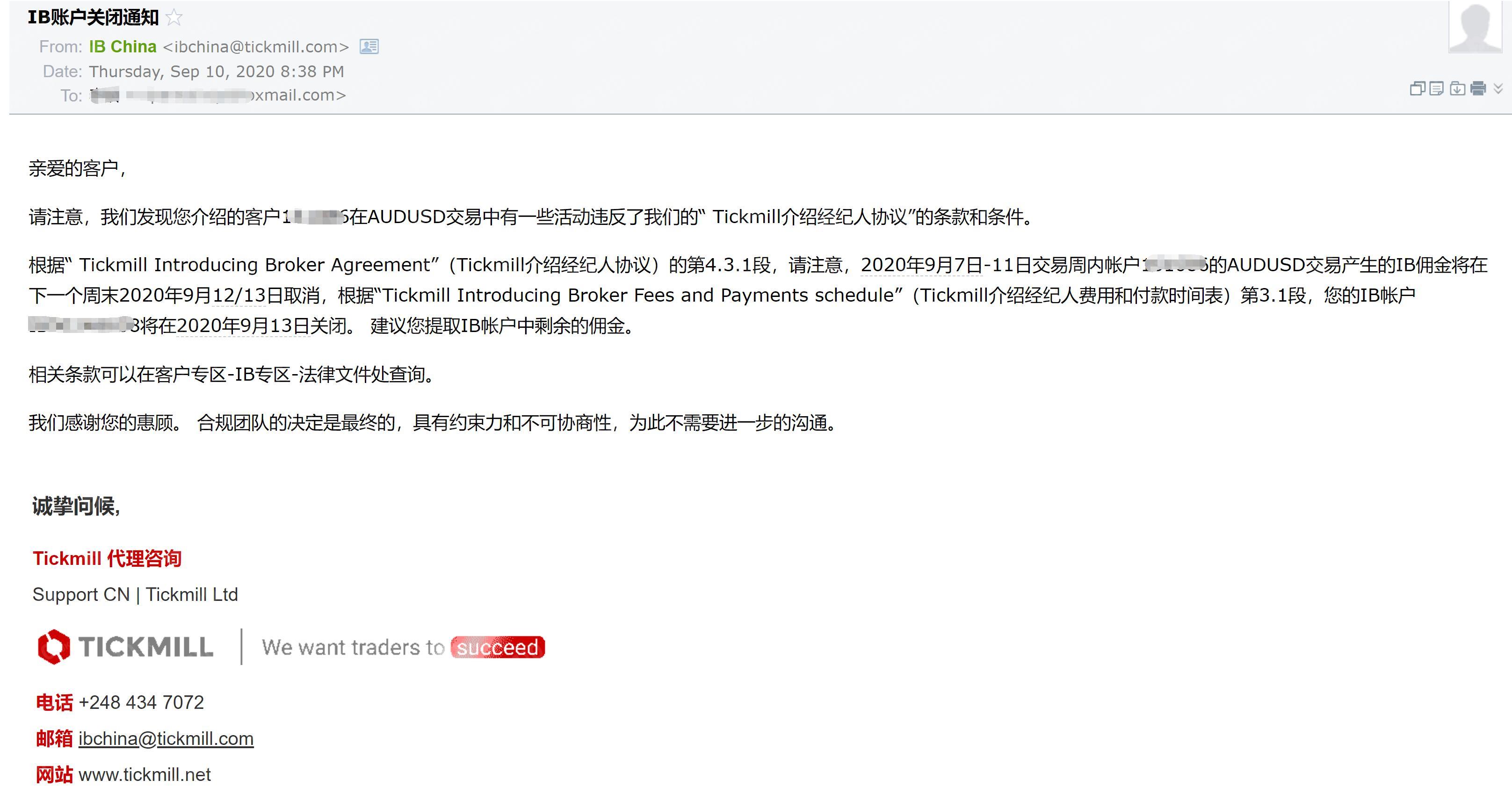Click Support CN | Tickmill Ltd text

(135, 594)
